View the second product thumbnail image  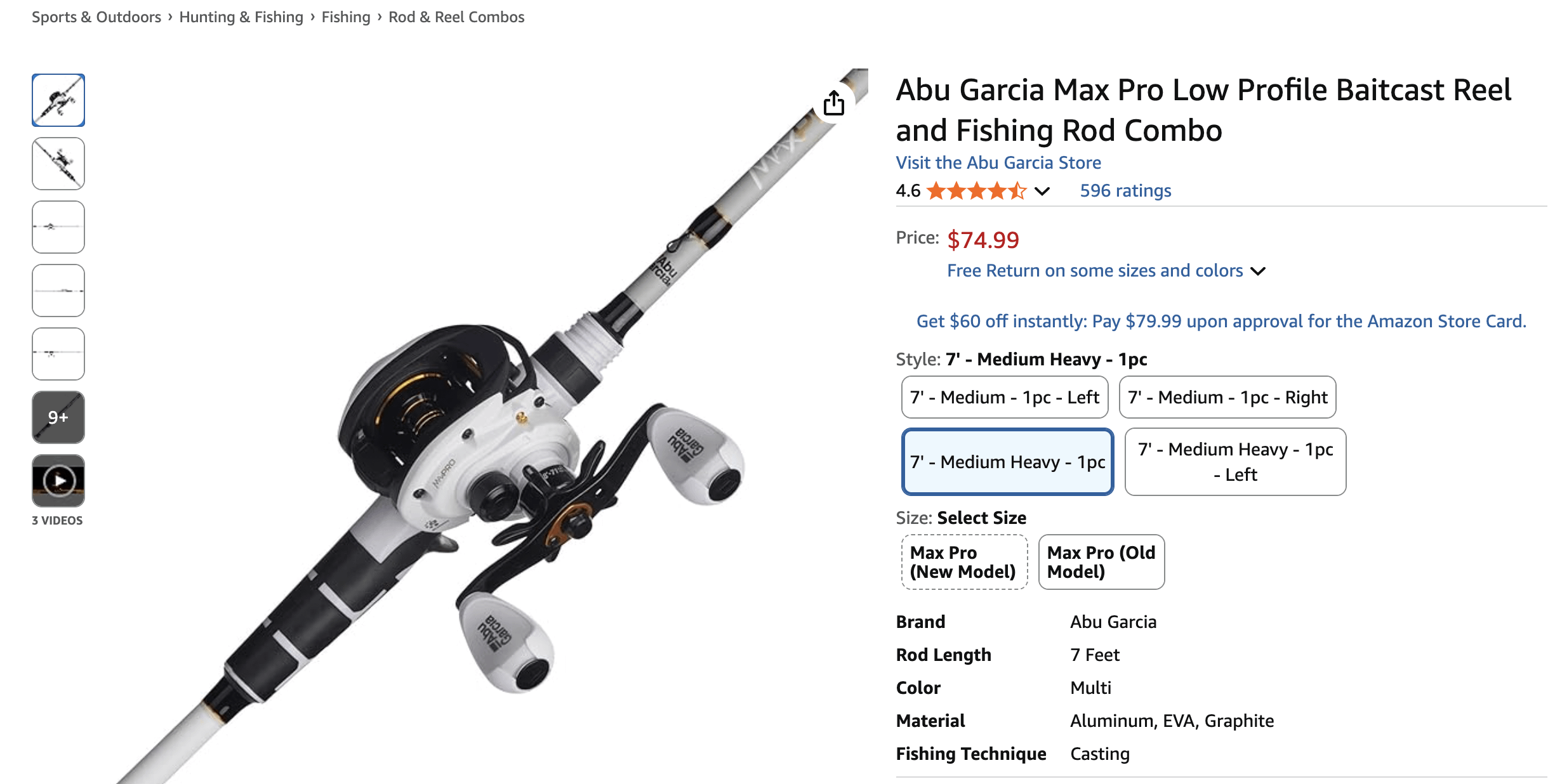pyautogui.click(x=58, y=164)
